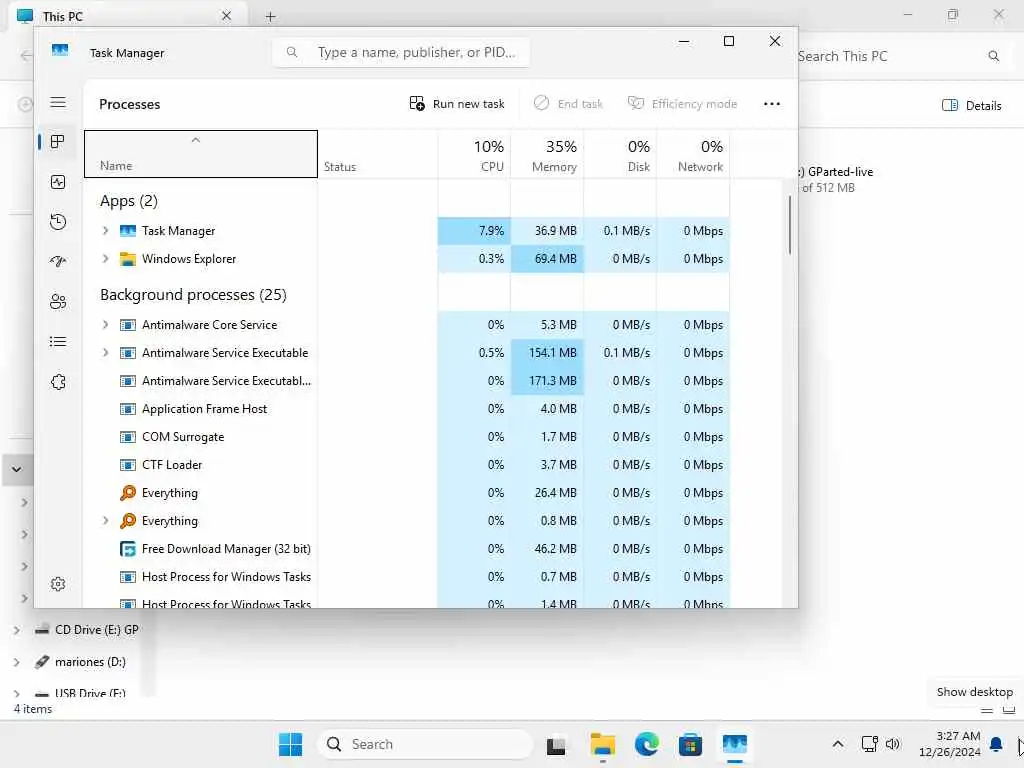Screen dimensions: 1024x768
Task: Open Task View from the taskbar
Action: (x=556, y=744)
